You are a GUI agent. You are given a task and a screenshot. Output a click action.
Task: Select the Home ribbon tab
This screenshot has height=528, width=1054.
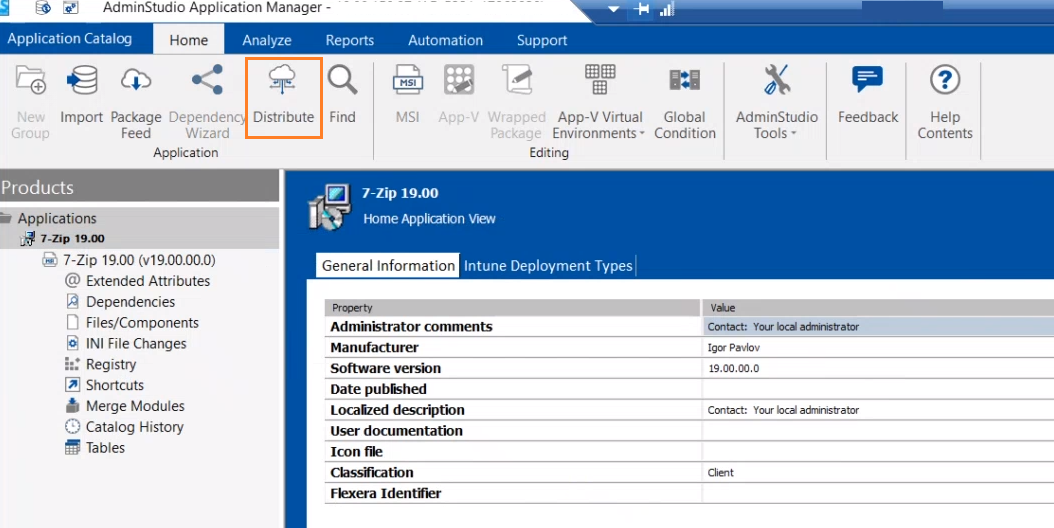point(189,40)
